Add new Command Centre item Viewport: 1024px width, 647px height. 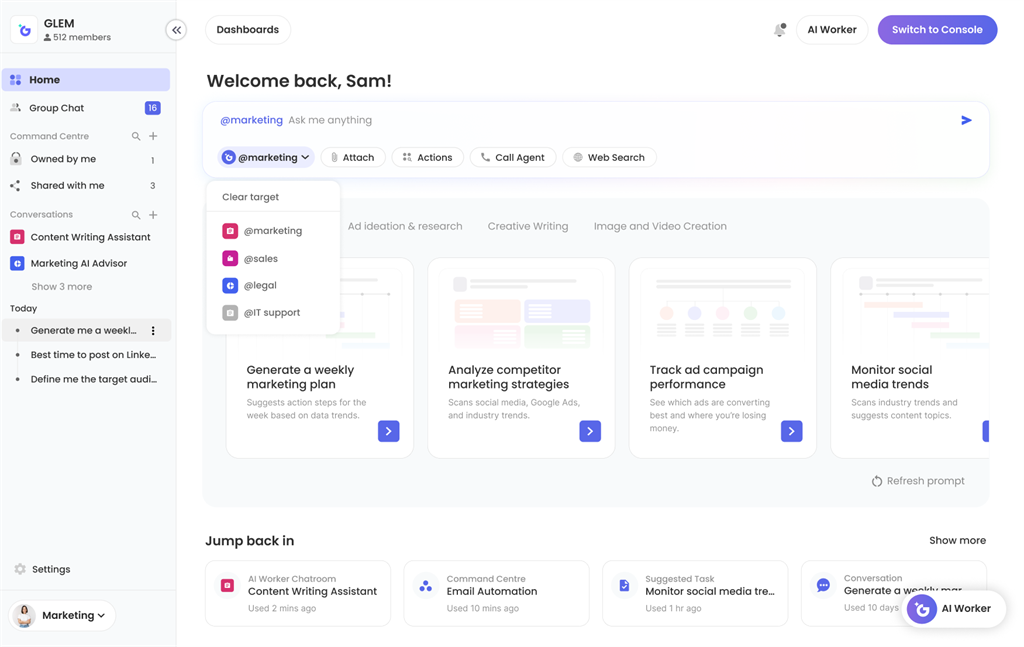click(153, 136)
